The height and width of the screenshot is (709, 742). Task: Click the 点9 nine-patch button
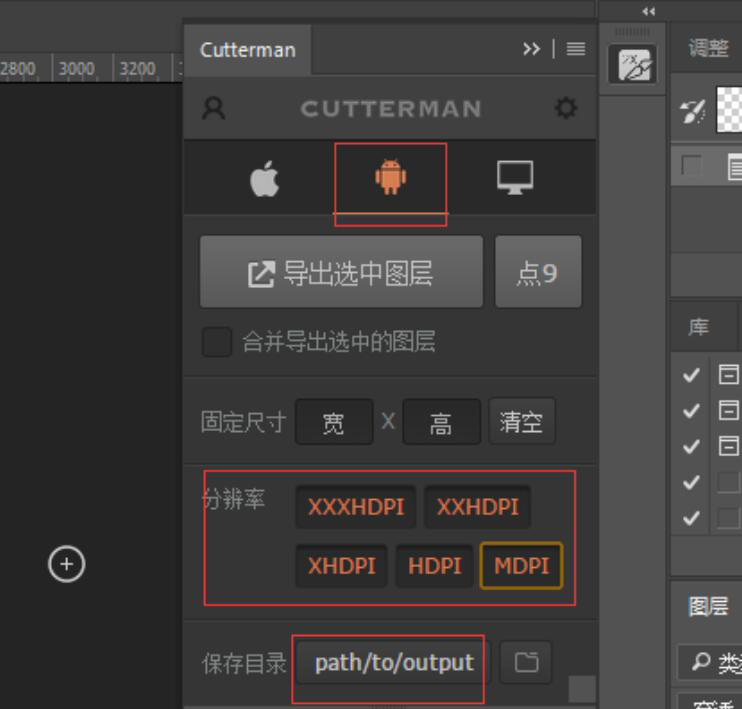538,272
